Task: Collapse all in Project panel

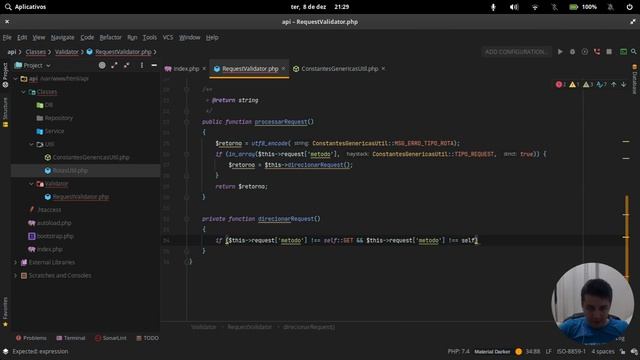Action: pos(127,65)
